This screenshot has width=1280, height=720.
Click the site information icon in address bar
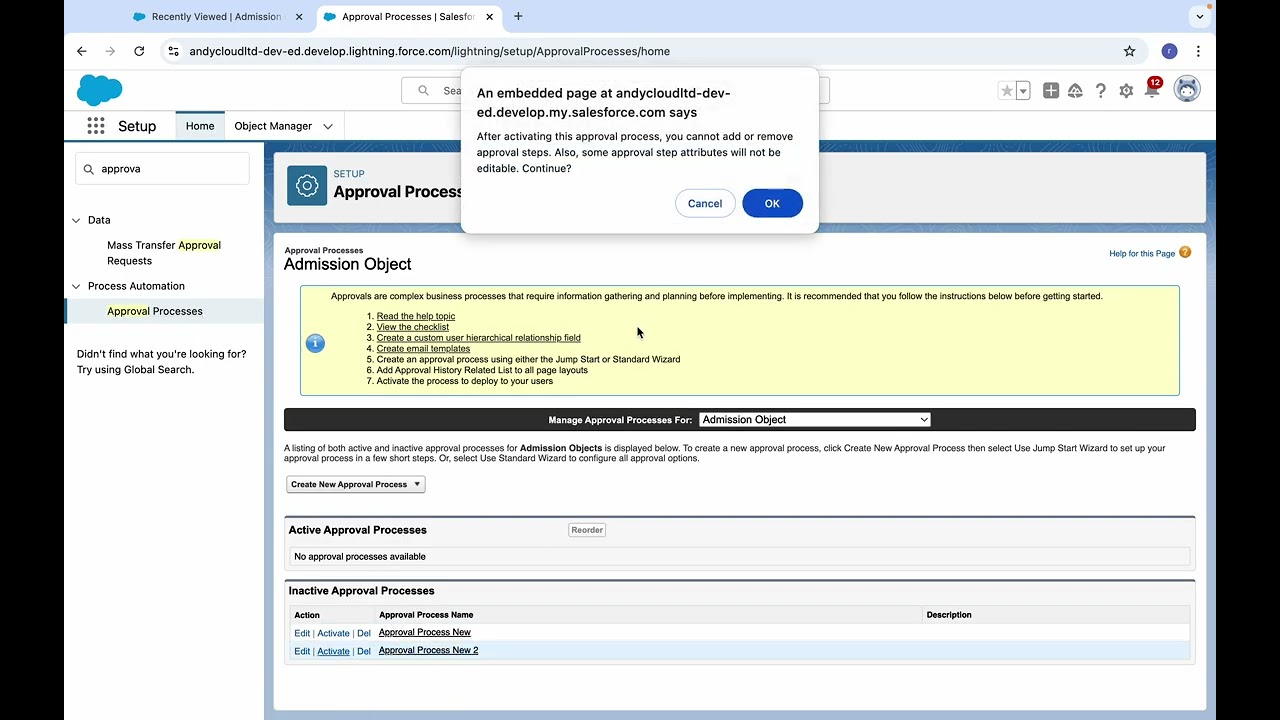(173, 51)
